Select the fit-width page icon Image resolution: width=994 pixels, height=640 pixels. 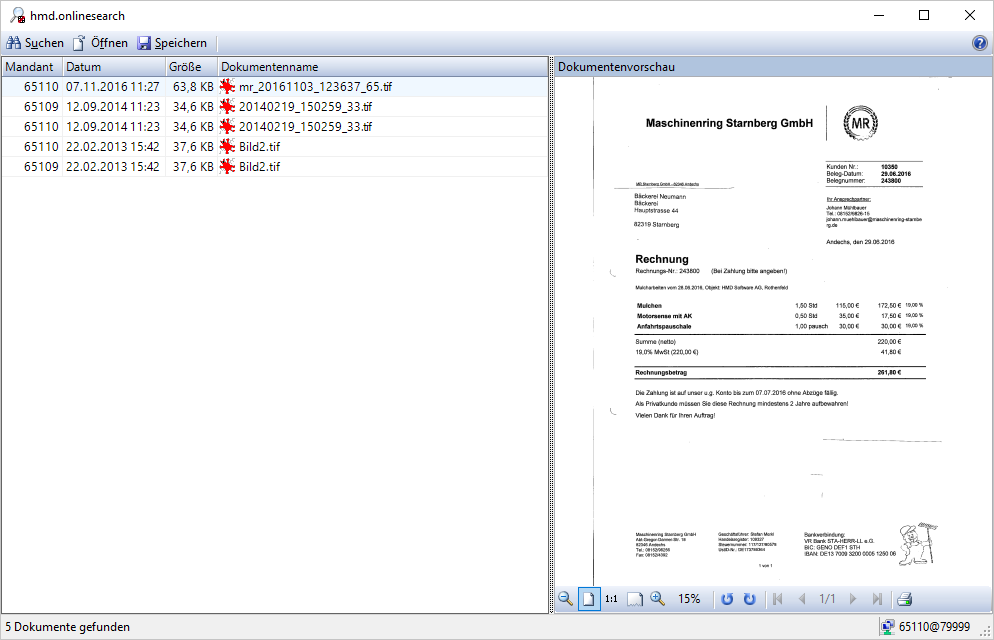[635, 599]
